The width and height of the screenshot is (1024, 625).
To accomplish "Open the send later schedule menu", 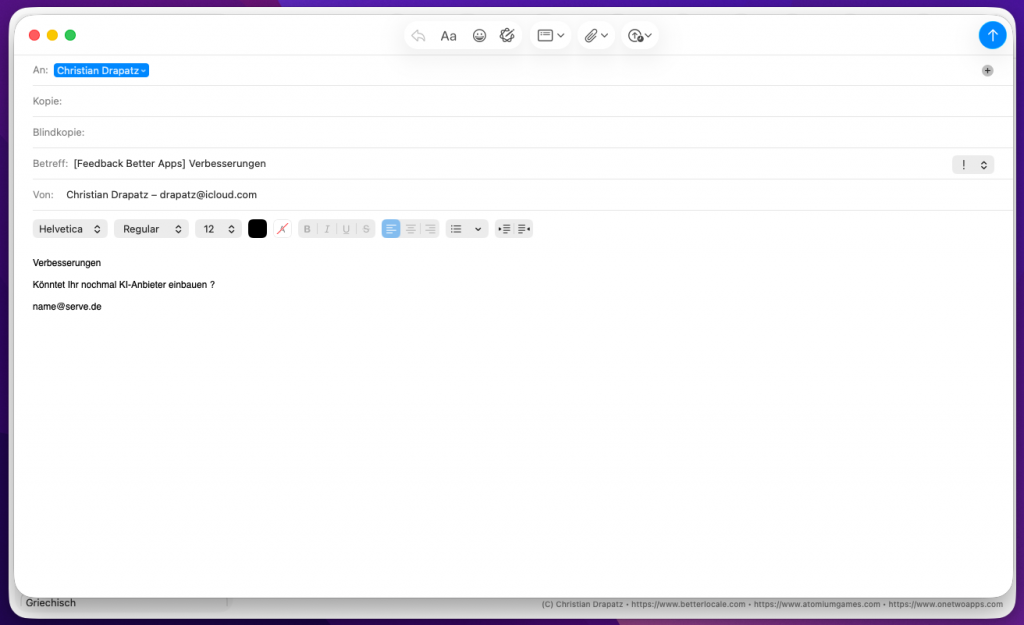I will click(x=640, y=36).
